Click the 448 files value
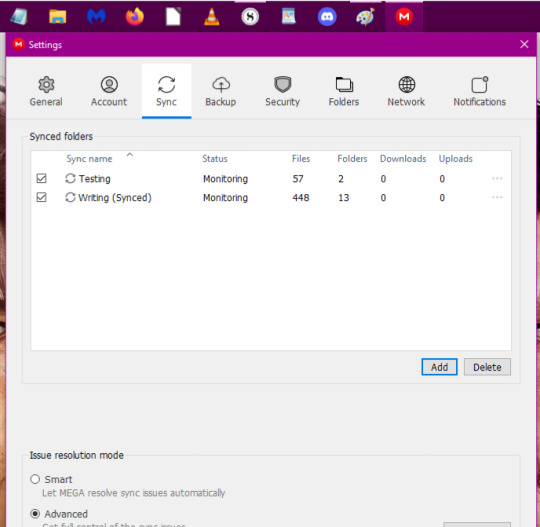Viewport: 540px width, 527px height. 301,198
